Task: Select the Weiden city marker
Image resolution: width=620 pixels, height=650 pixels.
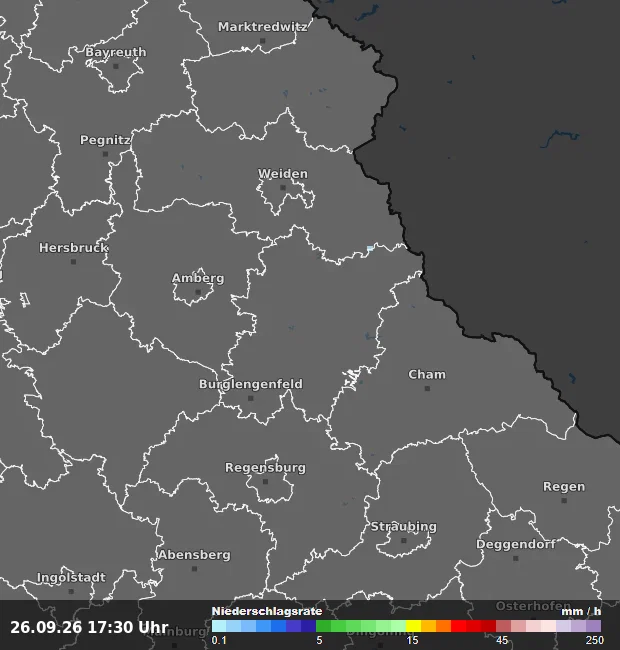Action: (x=283, y=188)
